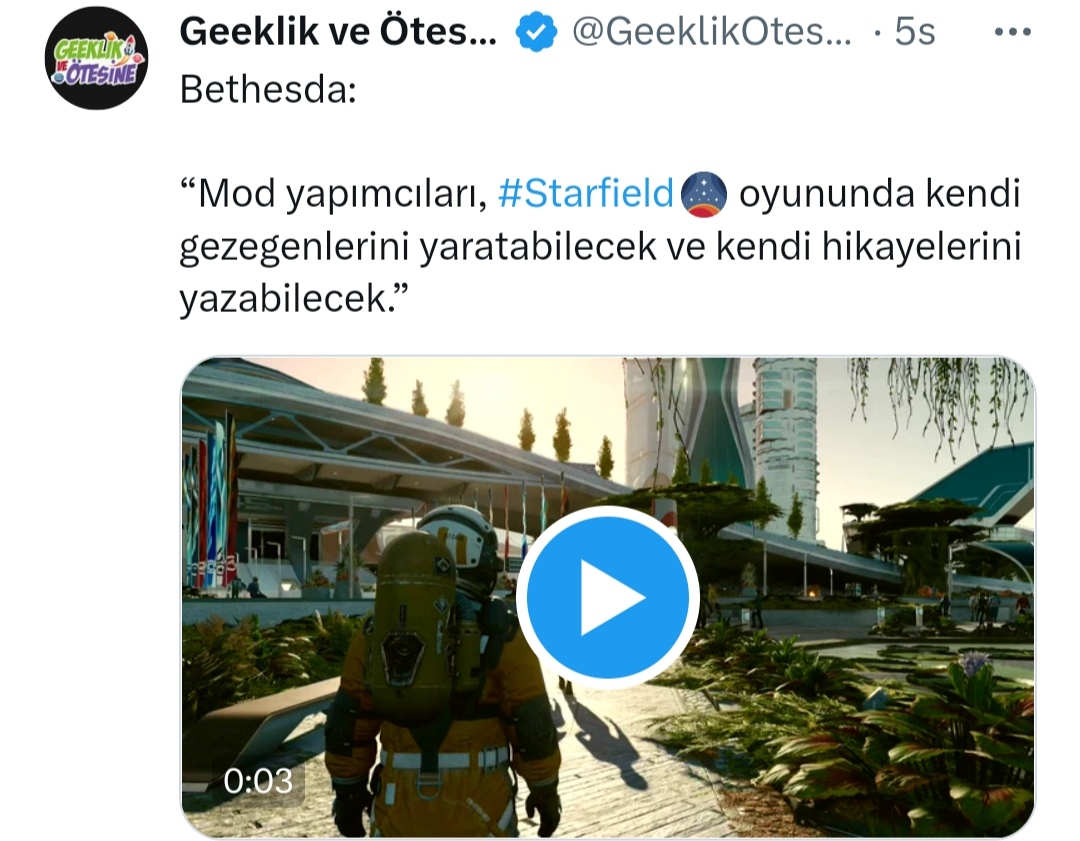Click the Geeklik ve Ötes... display name

tap(338, 32)
